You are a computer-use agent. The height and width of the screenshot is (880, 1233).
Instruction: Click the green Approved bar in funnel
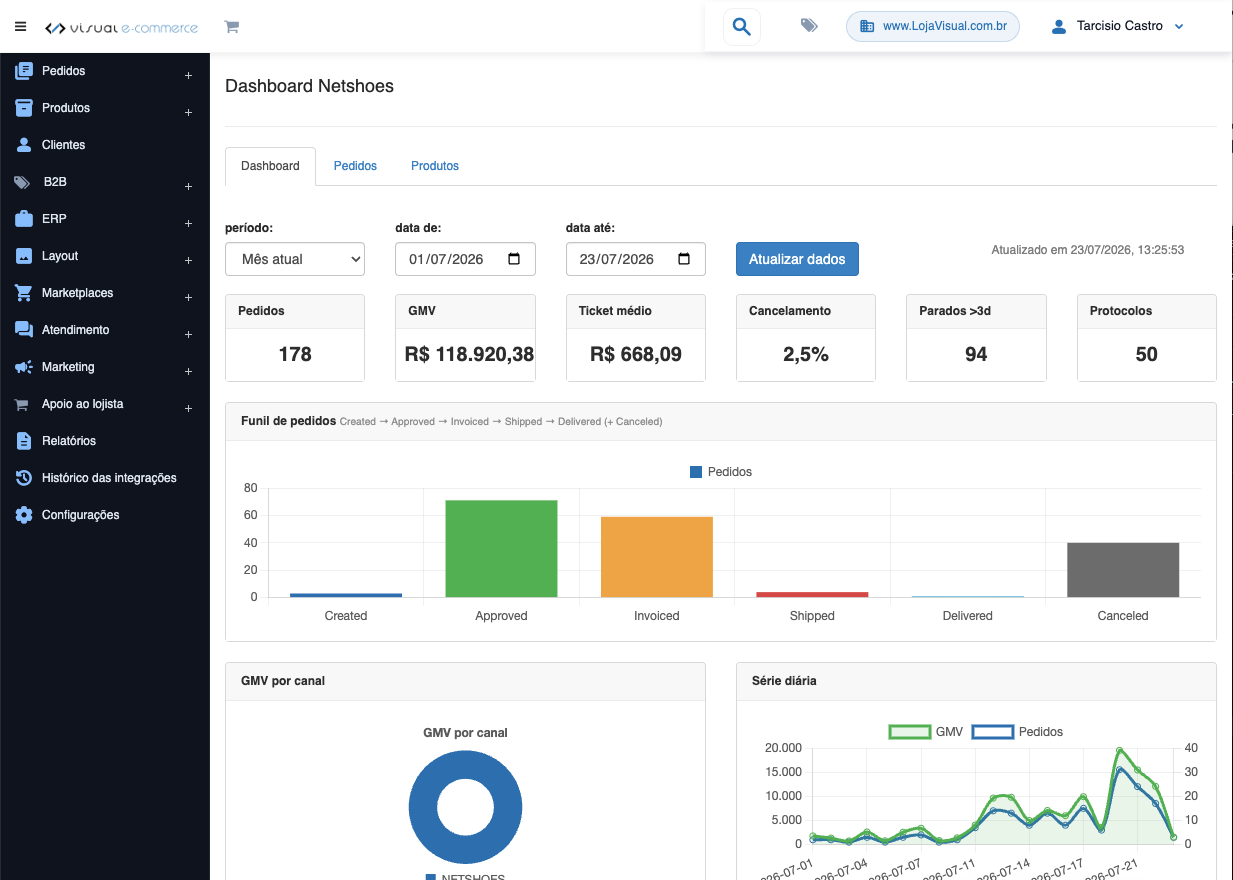501,548
